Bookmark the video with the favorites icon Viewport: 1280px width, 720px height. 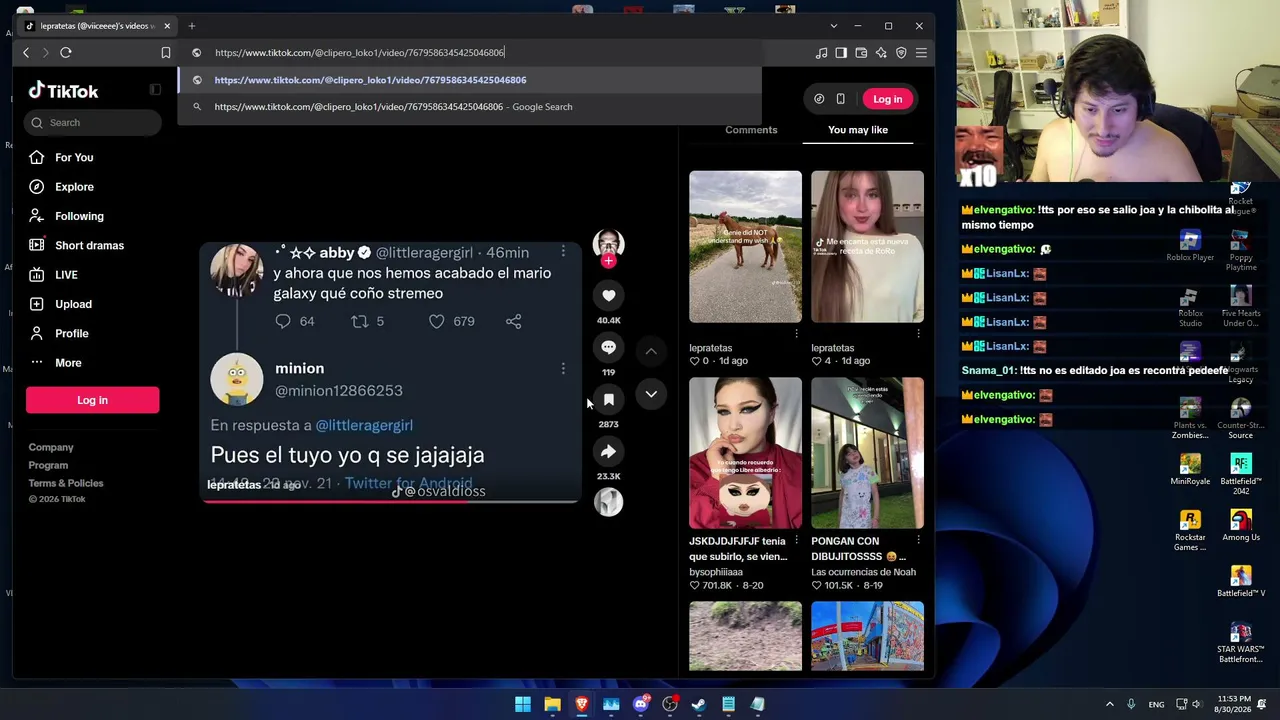tap(608, 399)
